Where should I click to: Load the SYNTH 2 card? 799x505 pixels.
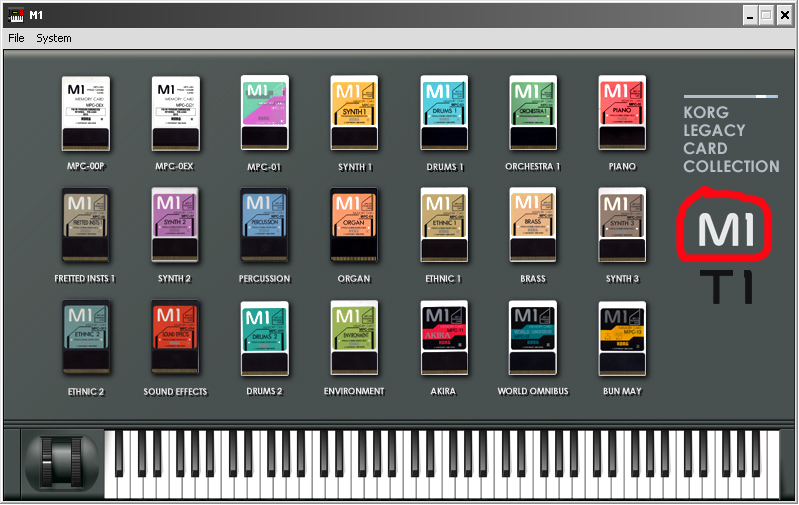pyautogui.click(x=175, y=225)
